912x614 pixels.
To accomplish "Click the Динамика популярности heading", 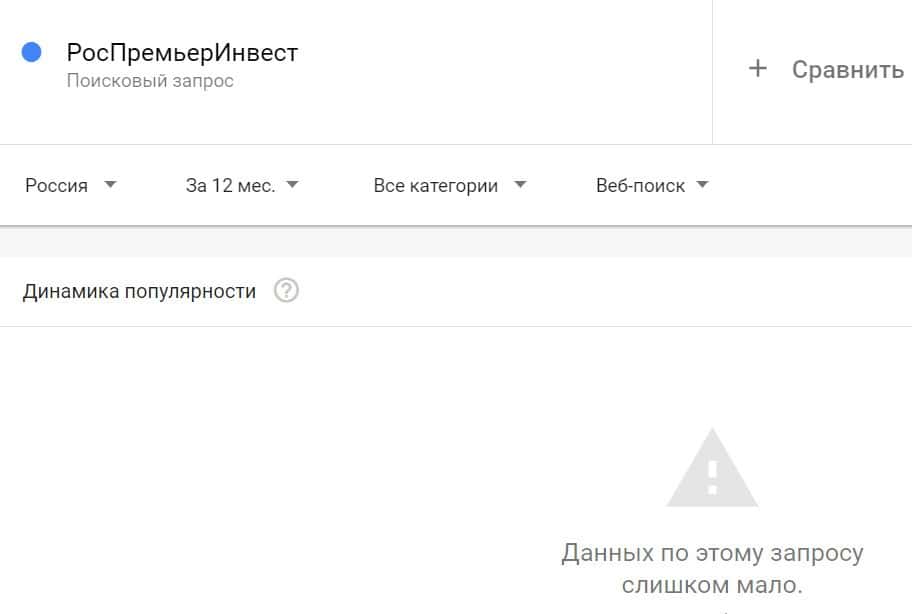I will coord(139,292).
